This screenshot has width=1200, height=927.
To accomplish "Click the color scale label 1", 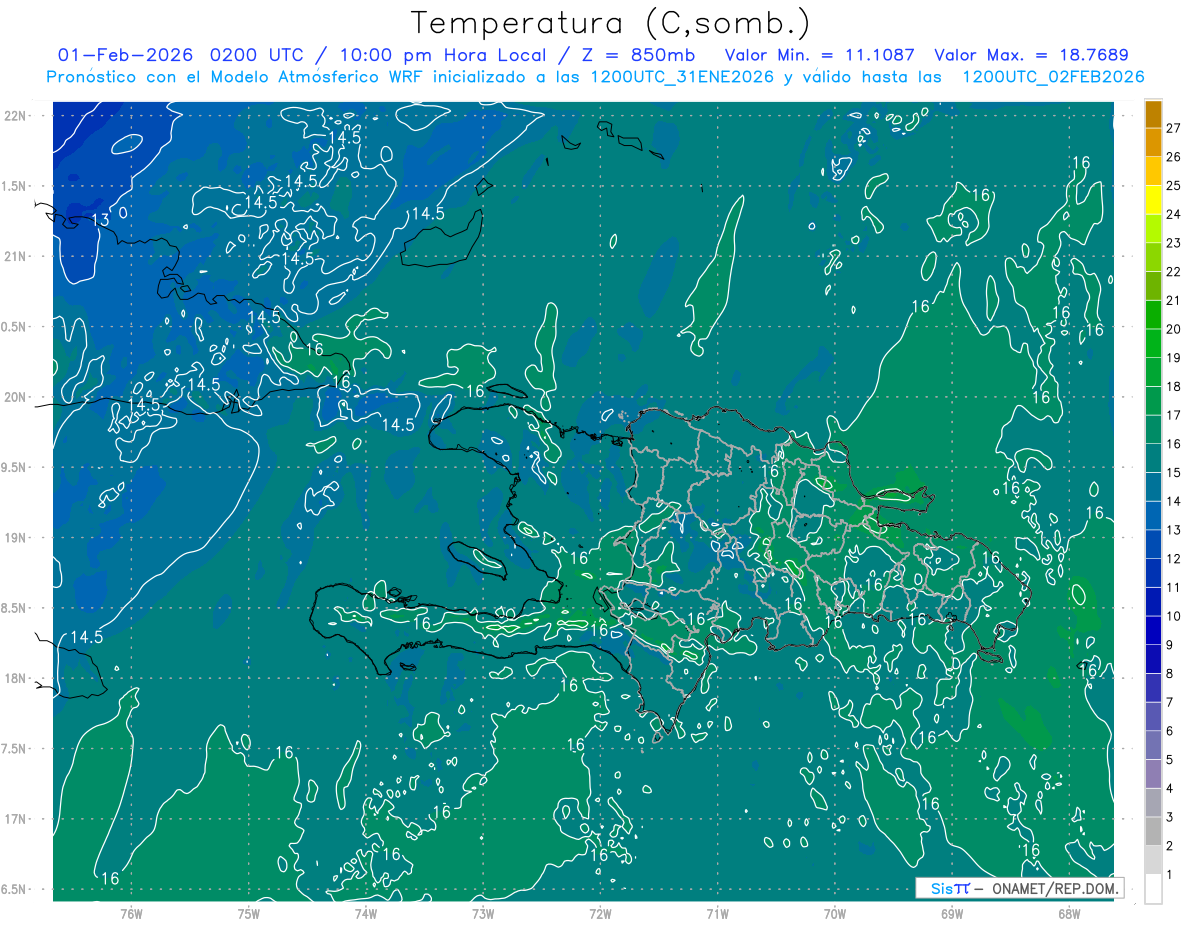I will [x=1170, y=875].
